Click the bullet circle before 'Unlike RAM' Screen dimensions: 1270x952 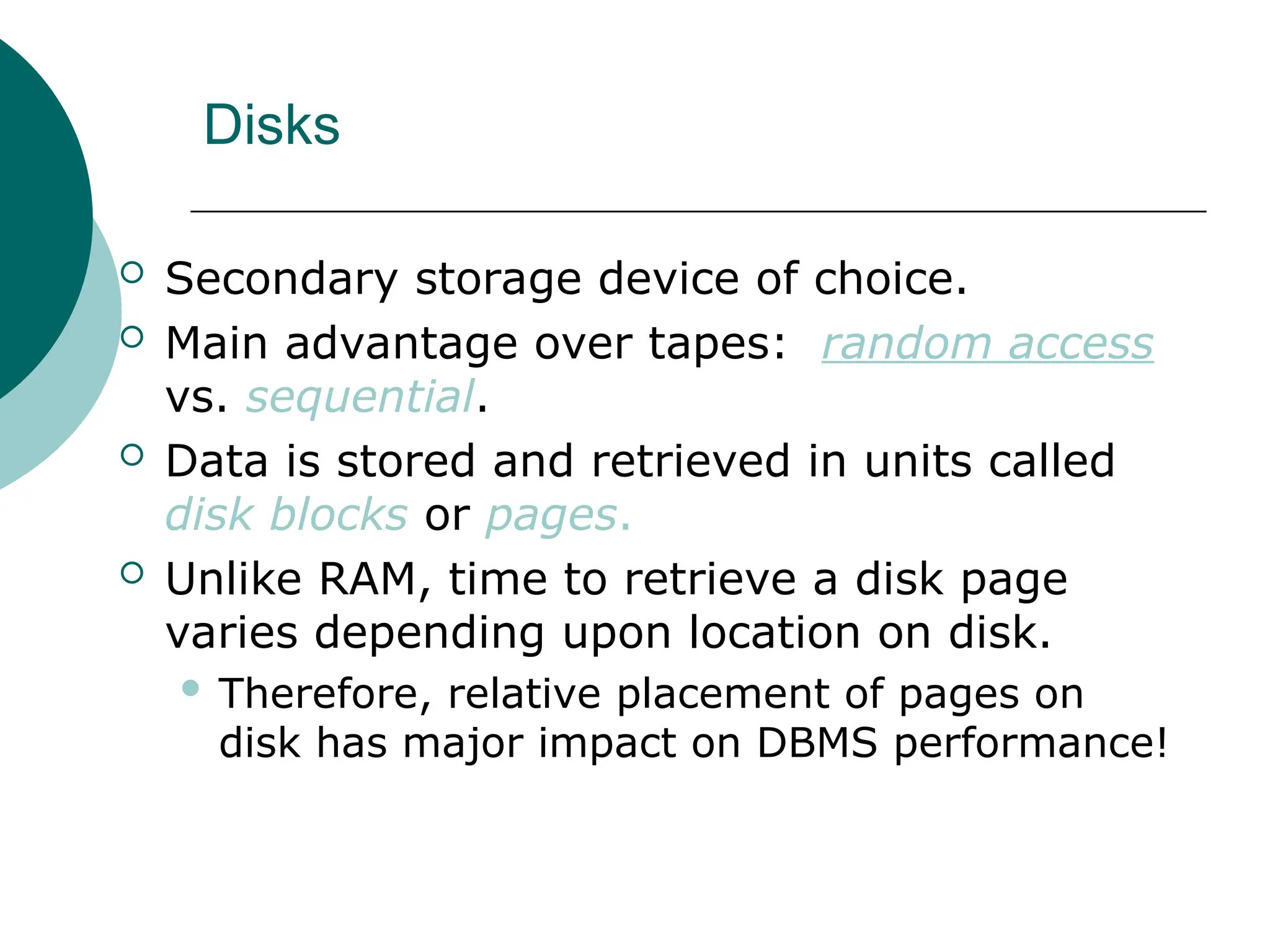tap(132, 573)
